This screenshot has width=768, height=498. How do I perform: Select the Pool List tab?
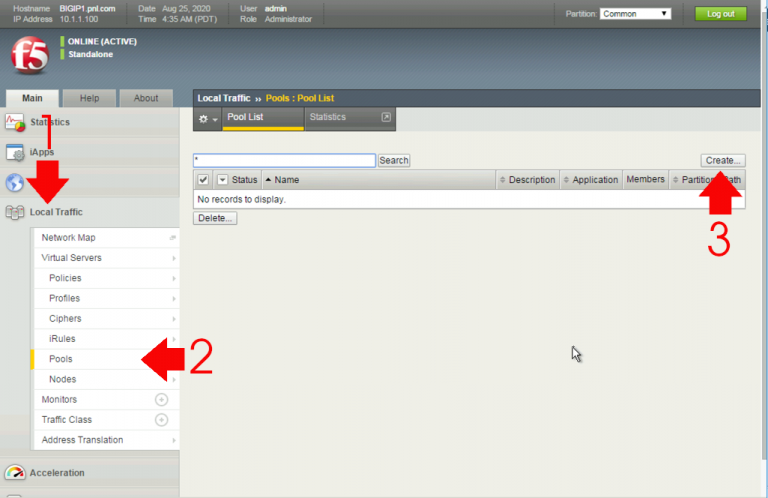click(x=263, y=118)
